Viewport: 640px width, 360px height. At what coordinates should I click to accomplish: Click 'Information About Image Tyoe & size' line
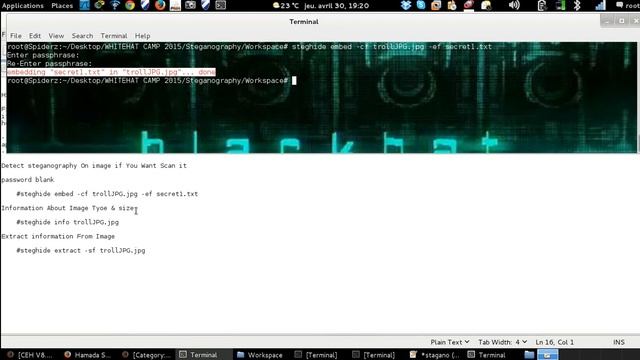68,208
